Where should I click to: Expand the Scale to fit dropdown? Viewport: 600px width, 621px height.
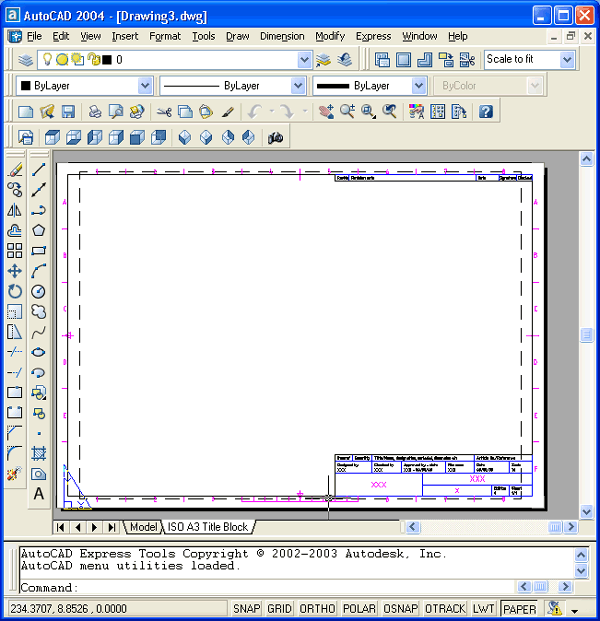point(567,60)
